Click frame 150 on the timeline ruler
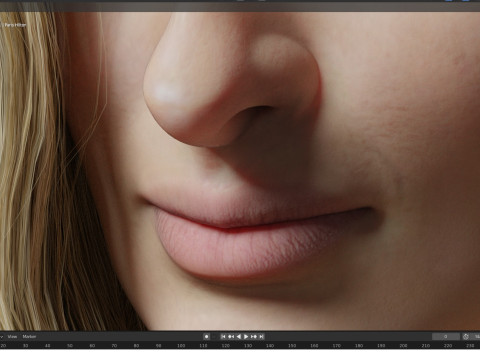 pyautogui.click(x=292, y=346)
